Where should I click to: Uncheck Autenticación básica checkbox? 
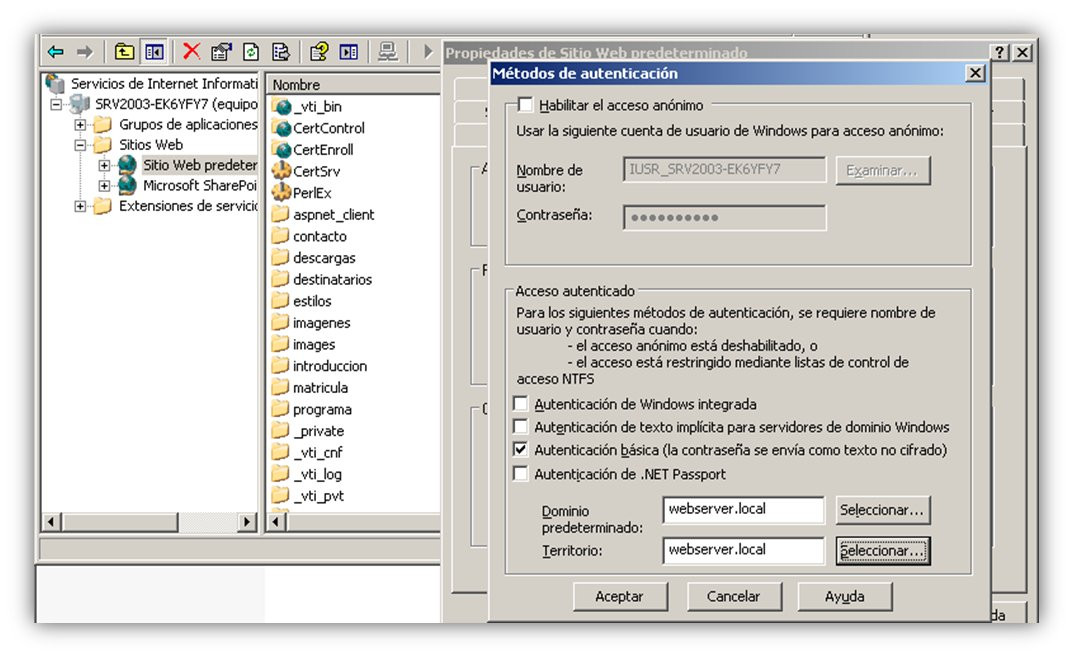[521, 450]
